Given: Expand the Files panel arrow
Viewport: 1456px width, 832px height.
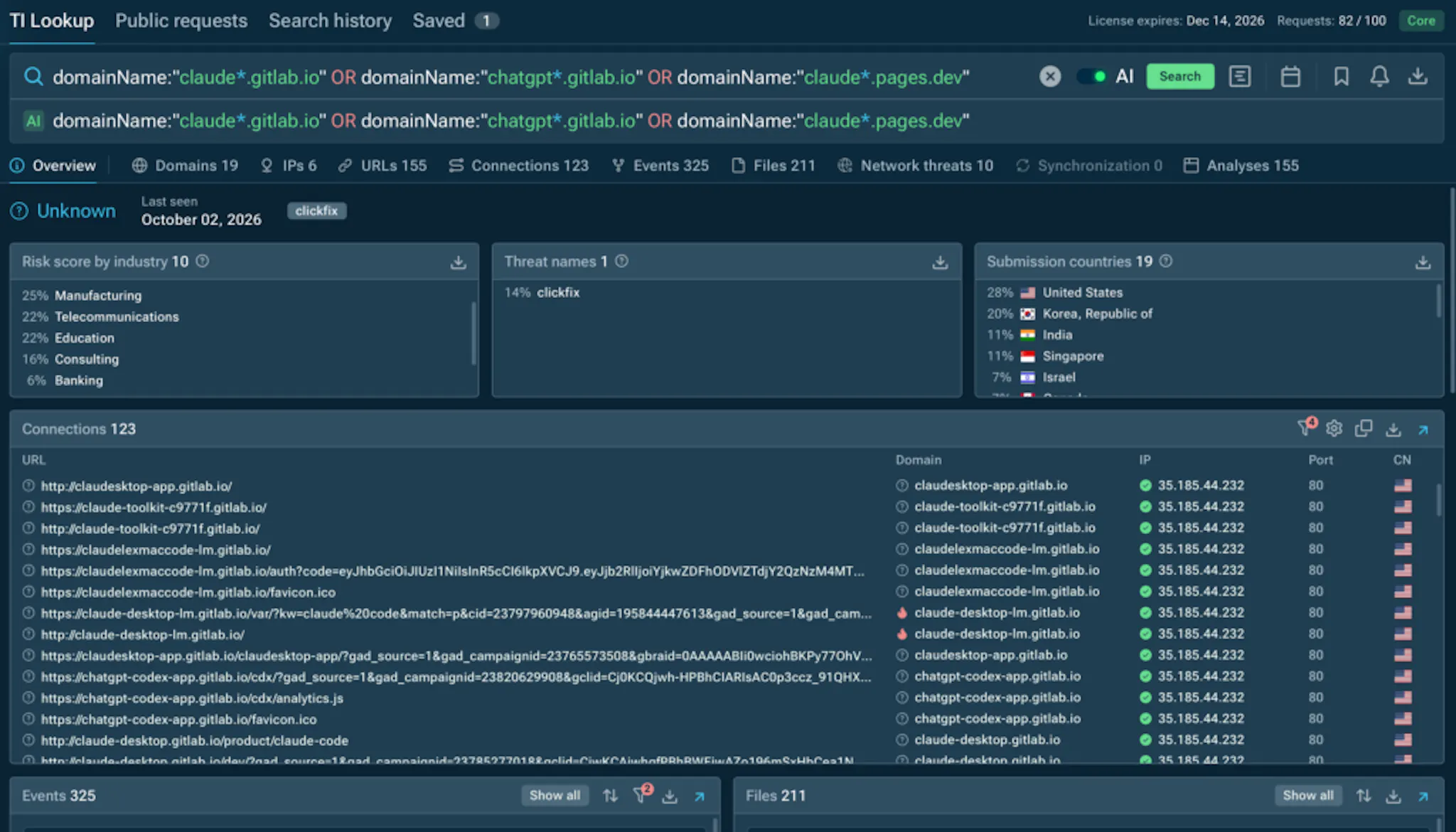Looking at the screenshot, I should click(1423, 796).
